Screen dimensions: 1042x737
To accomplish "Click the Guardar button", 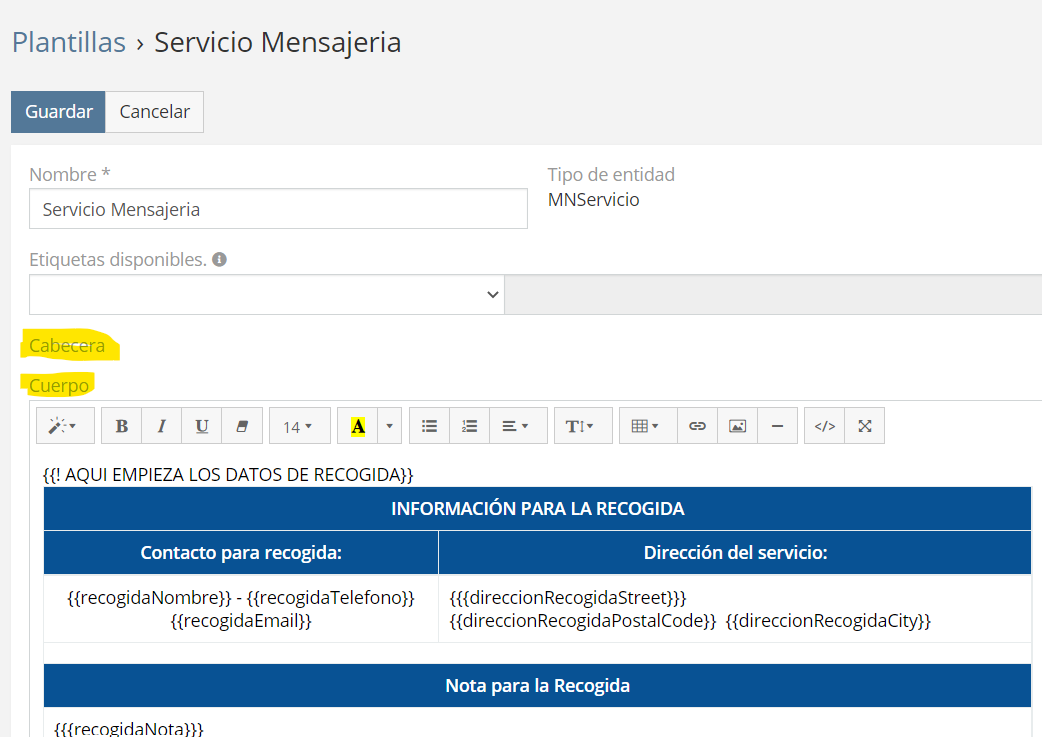I will 58,112.
